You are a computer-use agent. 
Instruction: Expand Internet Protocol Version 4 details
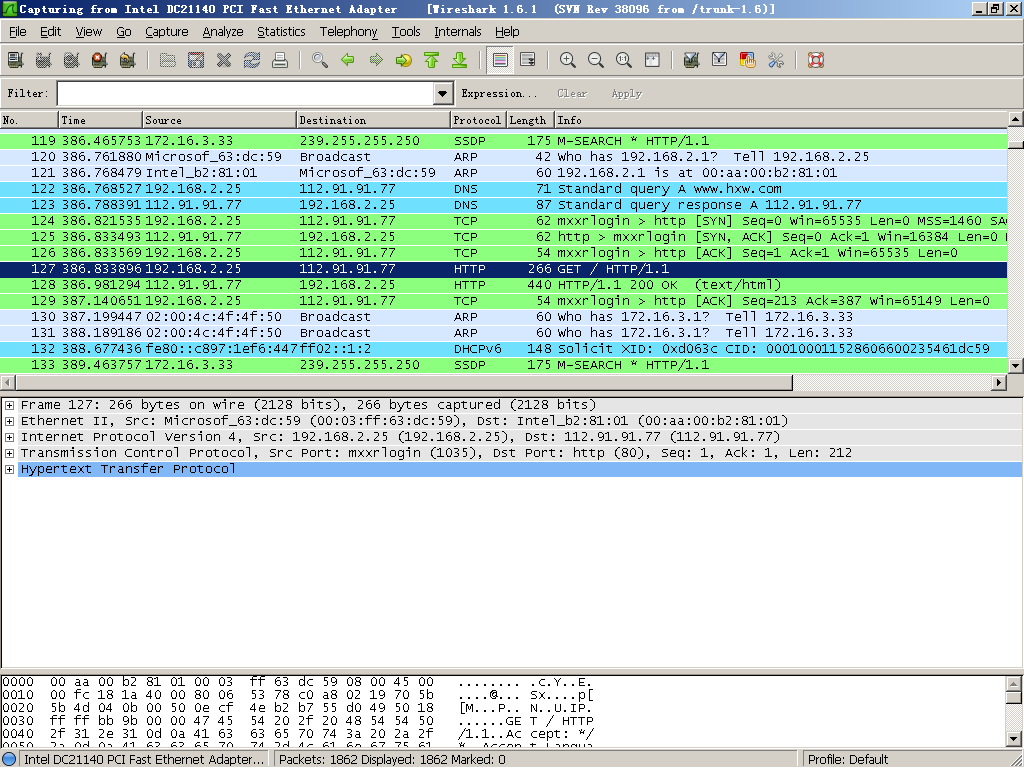tap(10, 438)
